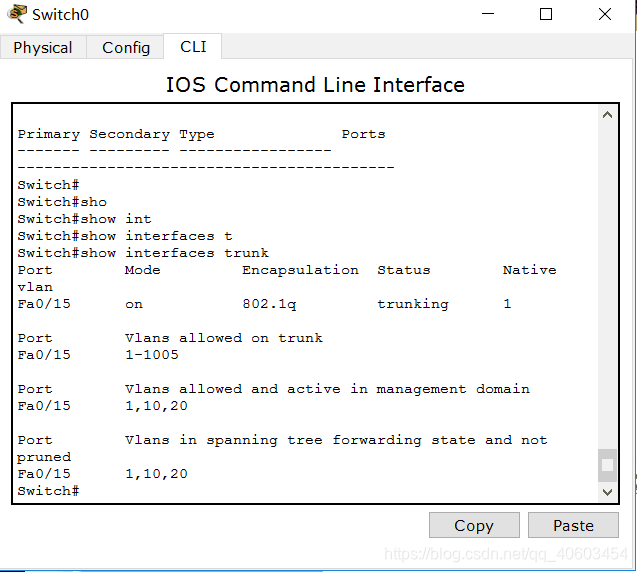Click the 'IOS Command Line Interface' title
Viewport: 637px width, 572px height.
click(x=315, y=85)
